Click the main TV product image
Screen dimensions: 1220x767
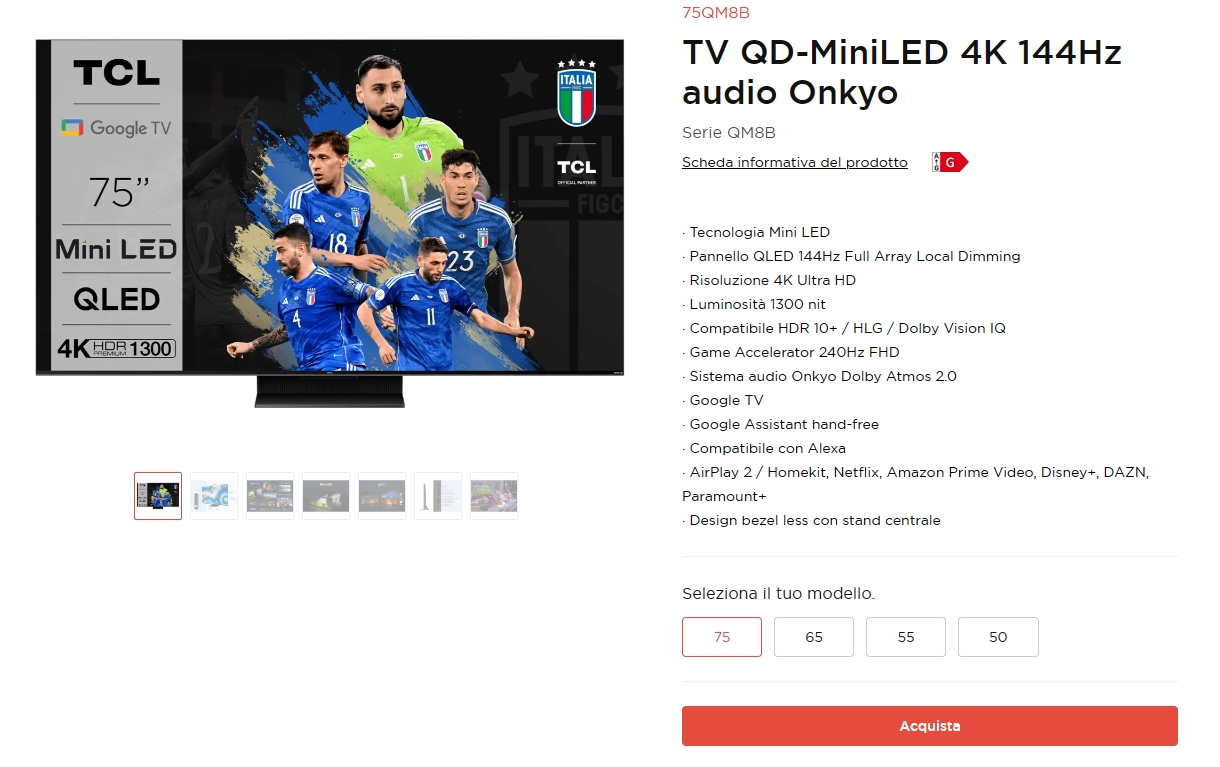pos(330,223)
